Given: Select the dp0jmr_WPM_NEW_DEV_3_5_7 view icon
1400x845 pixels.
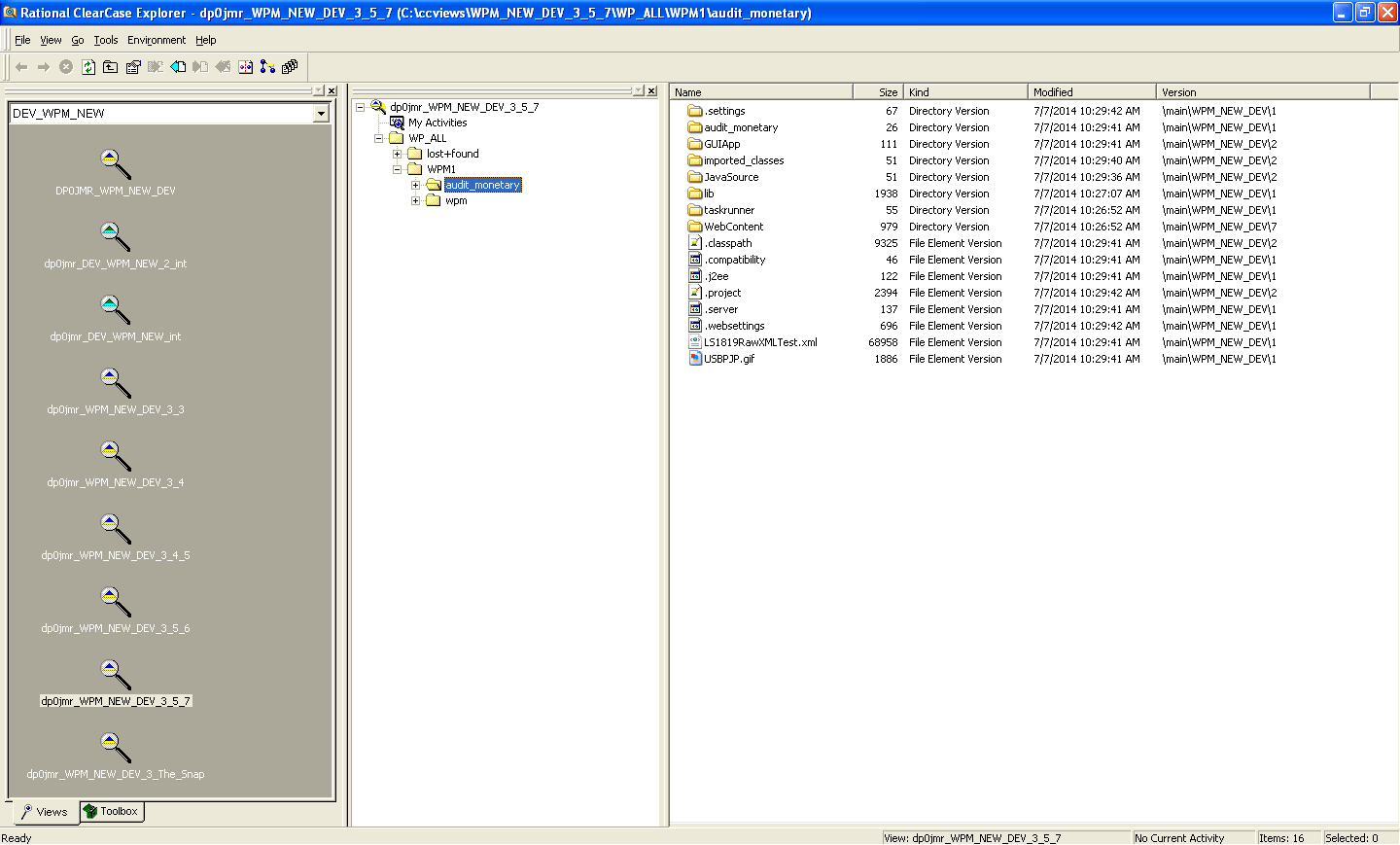Looking at the screenshot, I should pyautogui.click(x=115, y=674).
